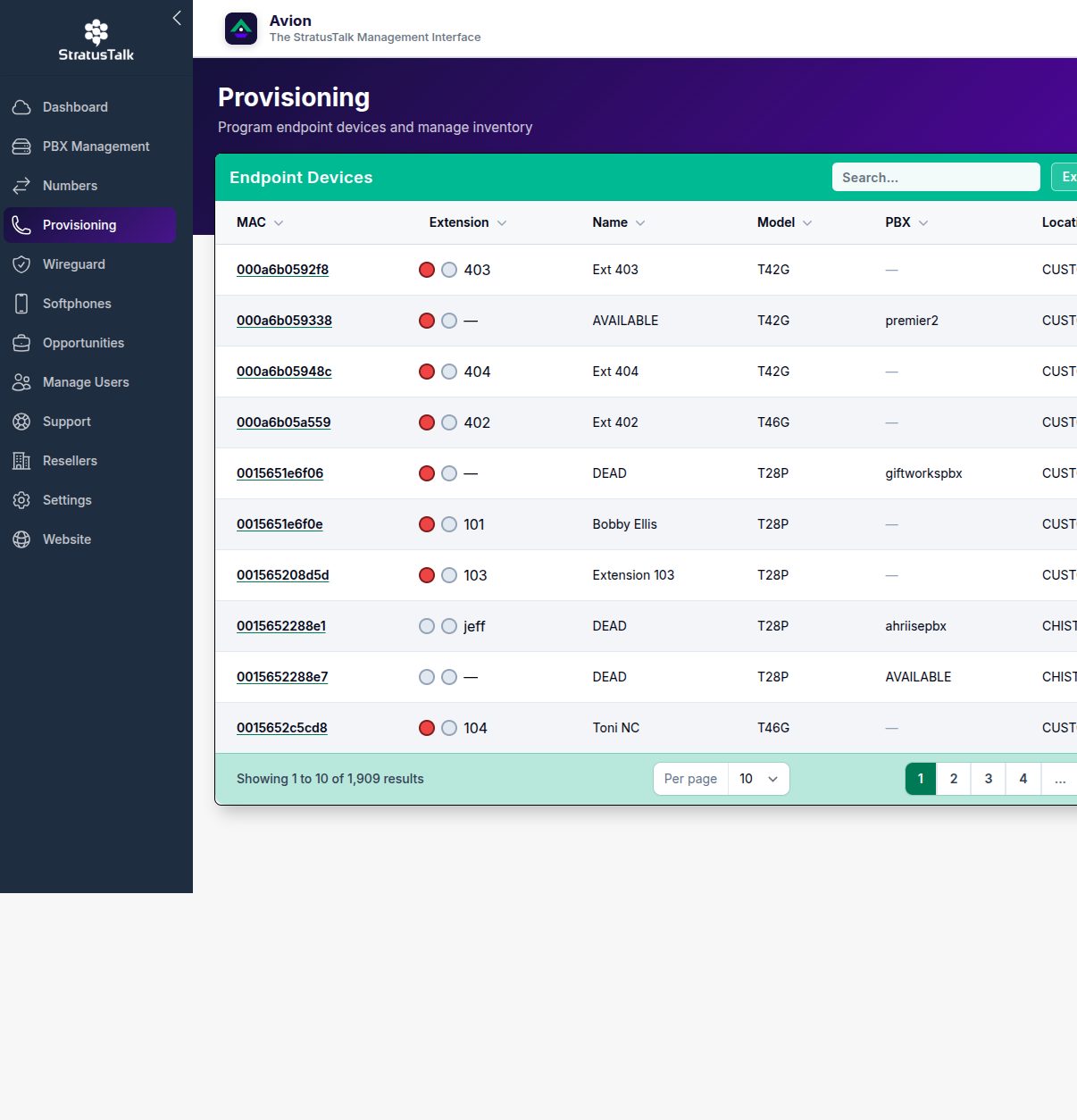Open device 0015652c5cd8
The image size is (1077, 1120).
(x=281, y=728)
